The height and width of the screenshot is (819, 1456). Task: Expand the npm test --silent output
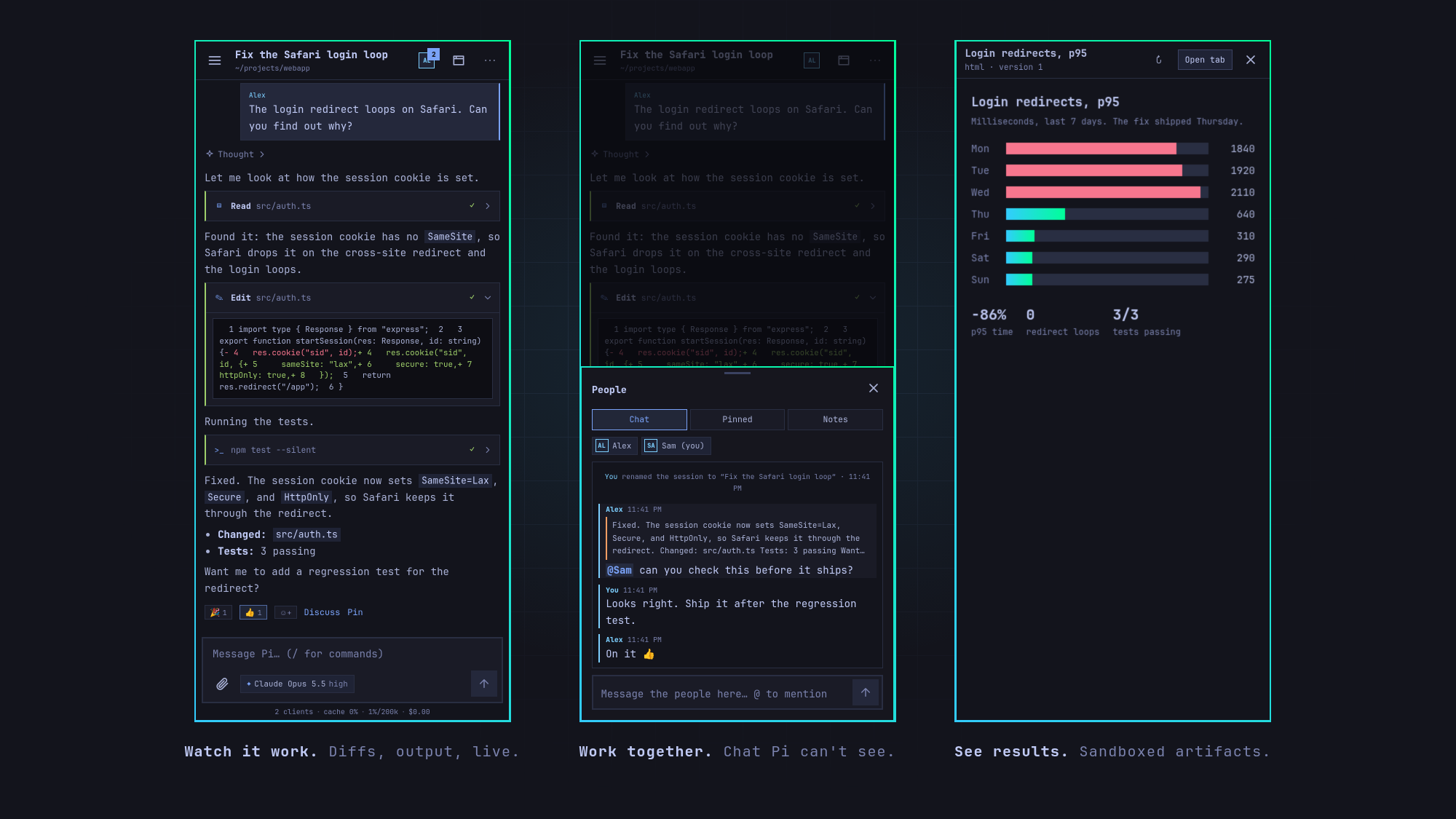352,450
